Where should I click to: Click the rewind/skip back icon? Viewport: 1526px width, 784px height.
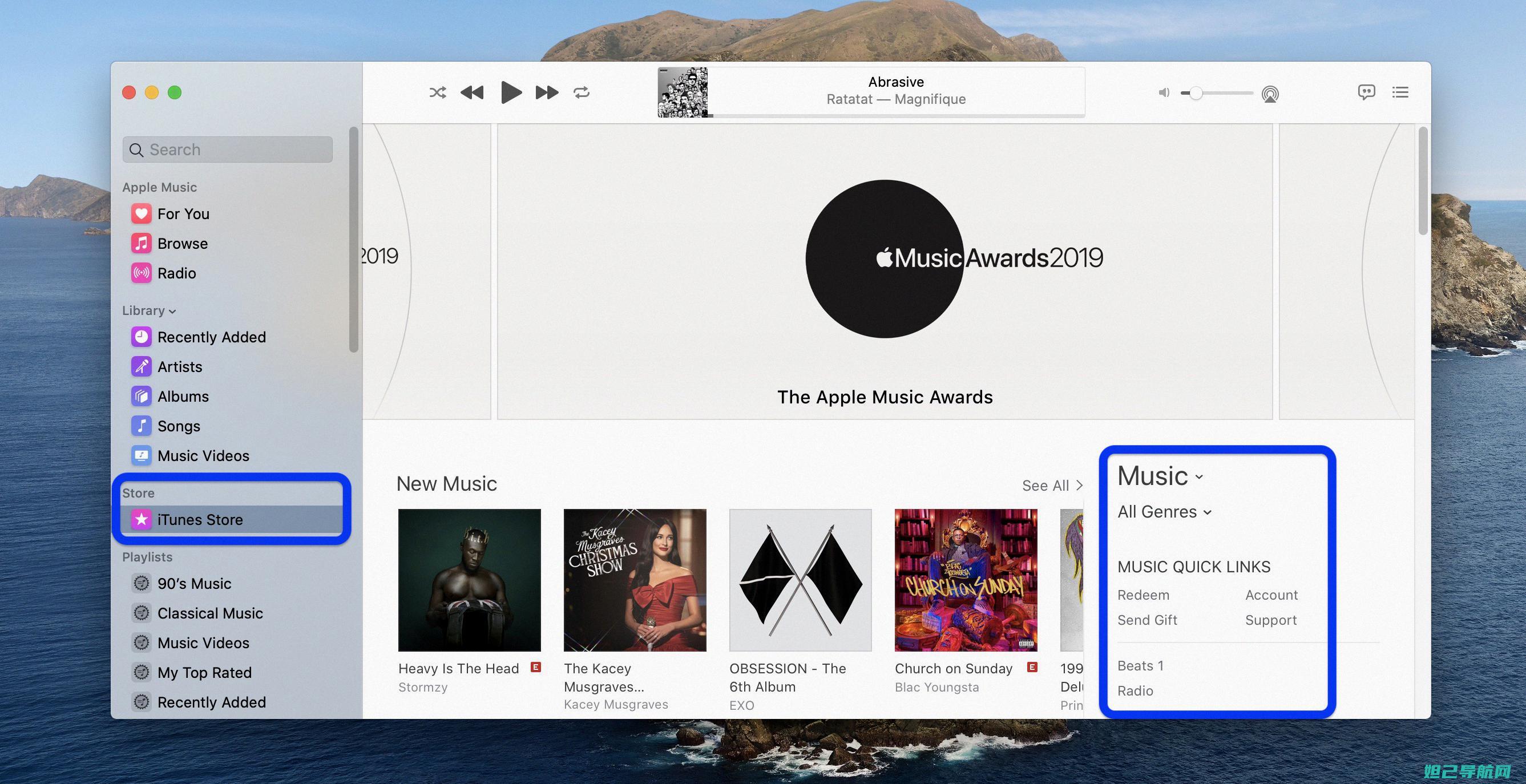[x=470, y=92]
